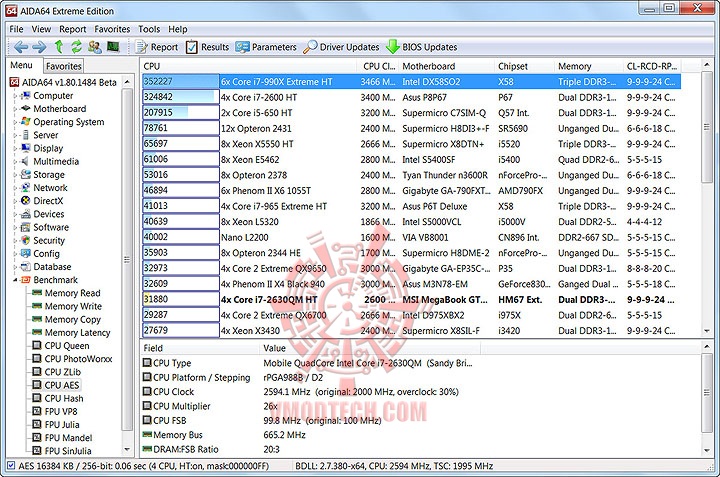Sort by the Memory column header

coord(589,66)
